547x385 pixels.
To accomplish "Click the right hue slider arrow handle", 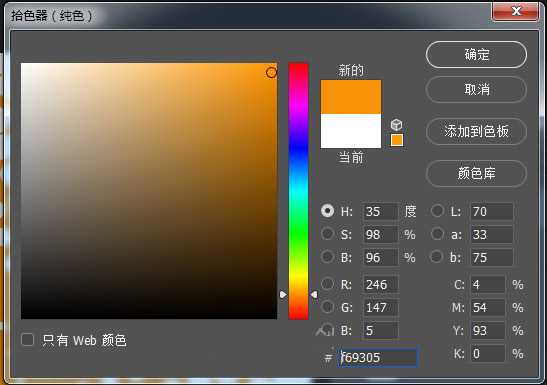I will [314, 295].
